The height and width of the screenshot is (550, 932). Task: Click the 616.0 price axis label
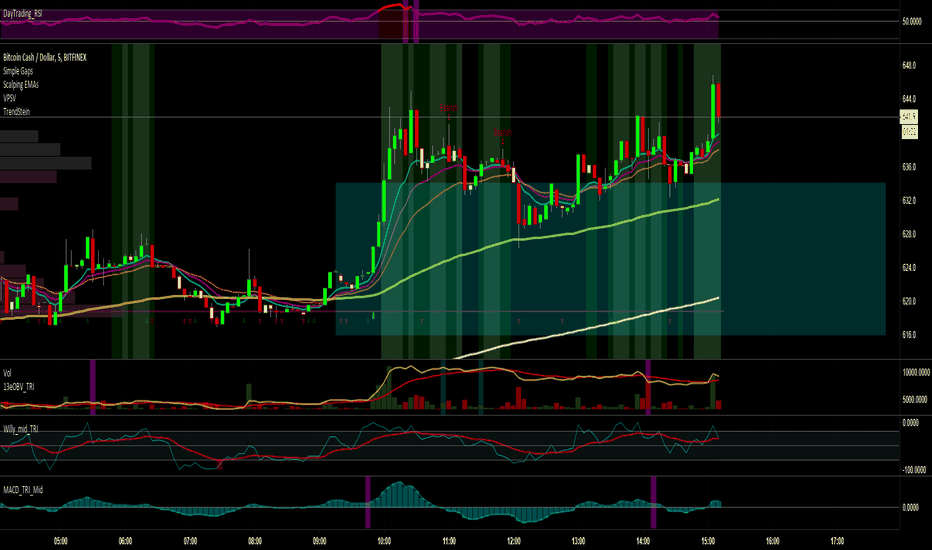pyautogui.click(x=909, y=335)
